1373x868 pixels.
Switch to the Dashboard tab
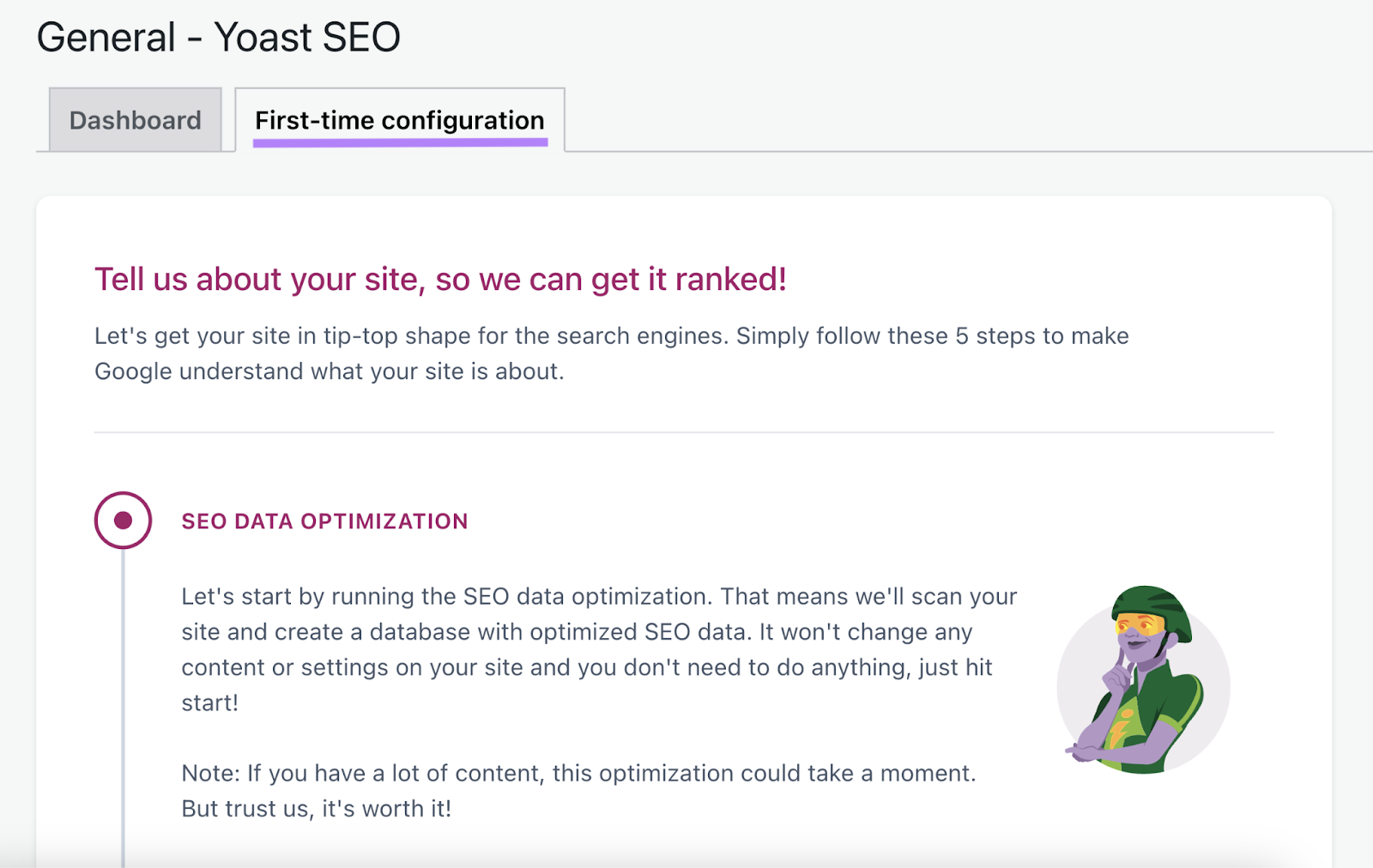(134, 120)
